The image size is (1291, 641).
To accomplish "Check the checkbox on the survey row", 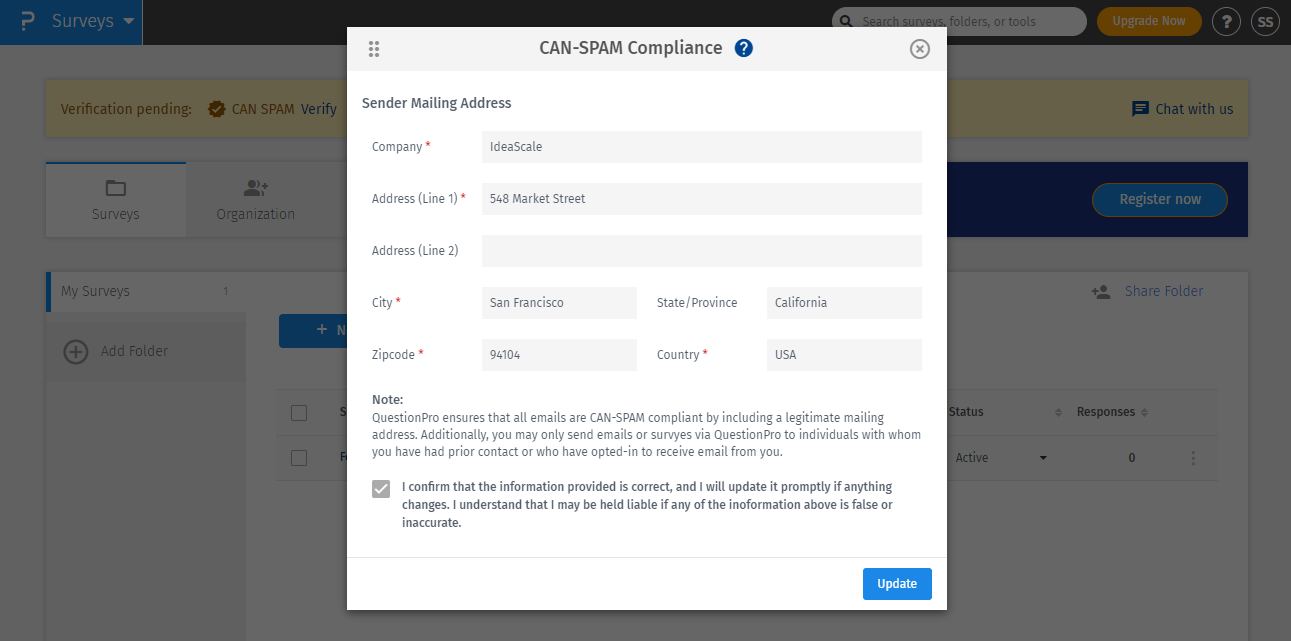I will (x=298, y=457).
